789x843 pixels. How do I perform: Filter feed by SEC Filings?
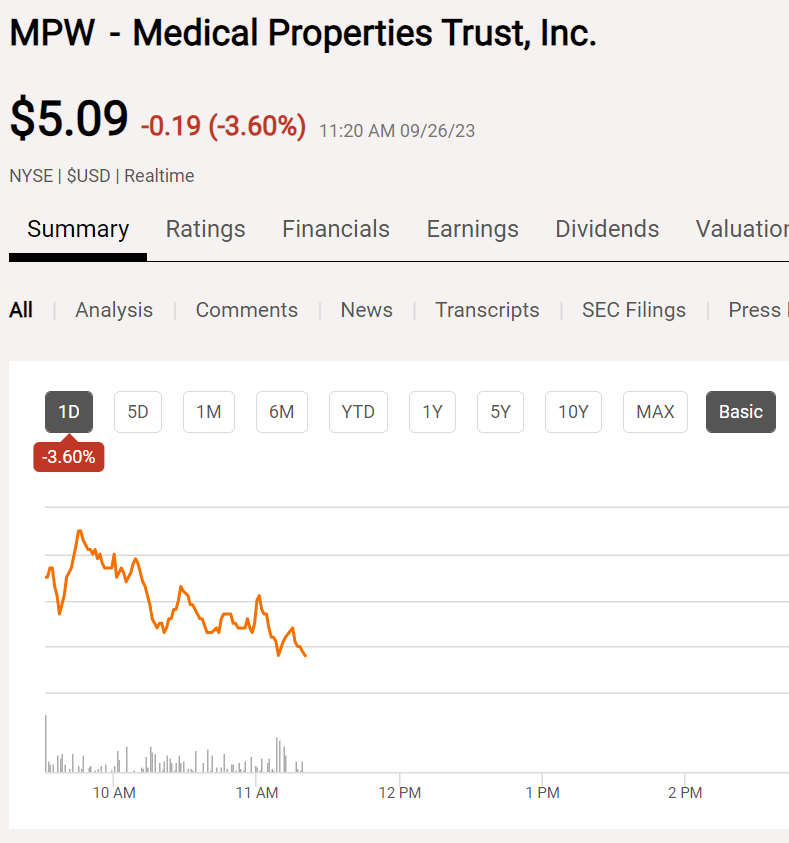[634, 310]
